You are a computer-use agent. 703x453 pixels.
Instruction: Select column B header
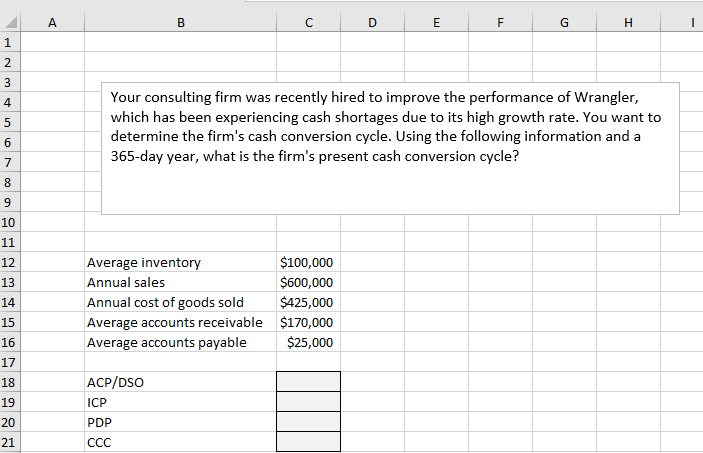[180, 22]
